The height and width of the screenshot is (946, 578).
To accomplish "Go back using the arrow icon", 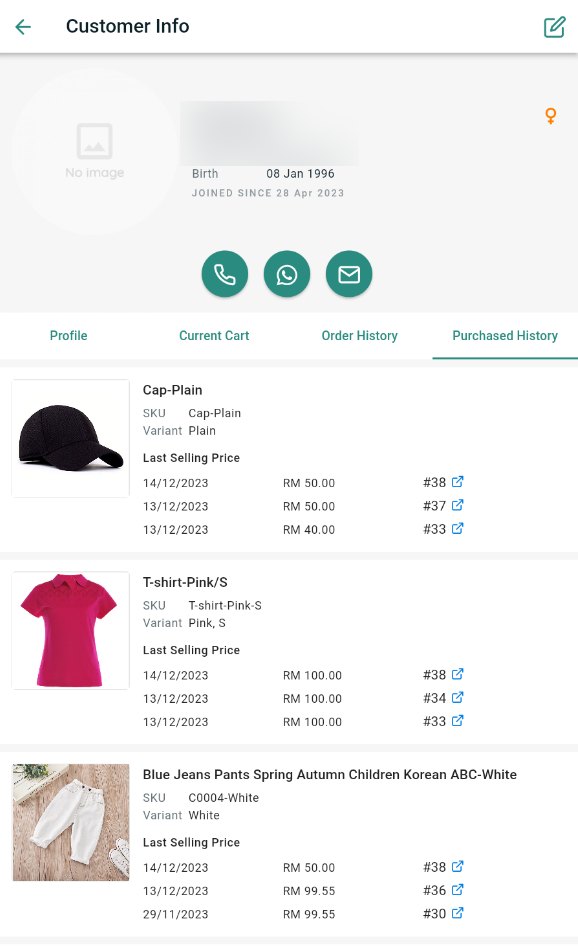I will click(23, 27).
